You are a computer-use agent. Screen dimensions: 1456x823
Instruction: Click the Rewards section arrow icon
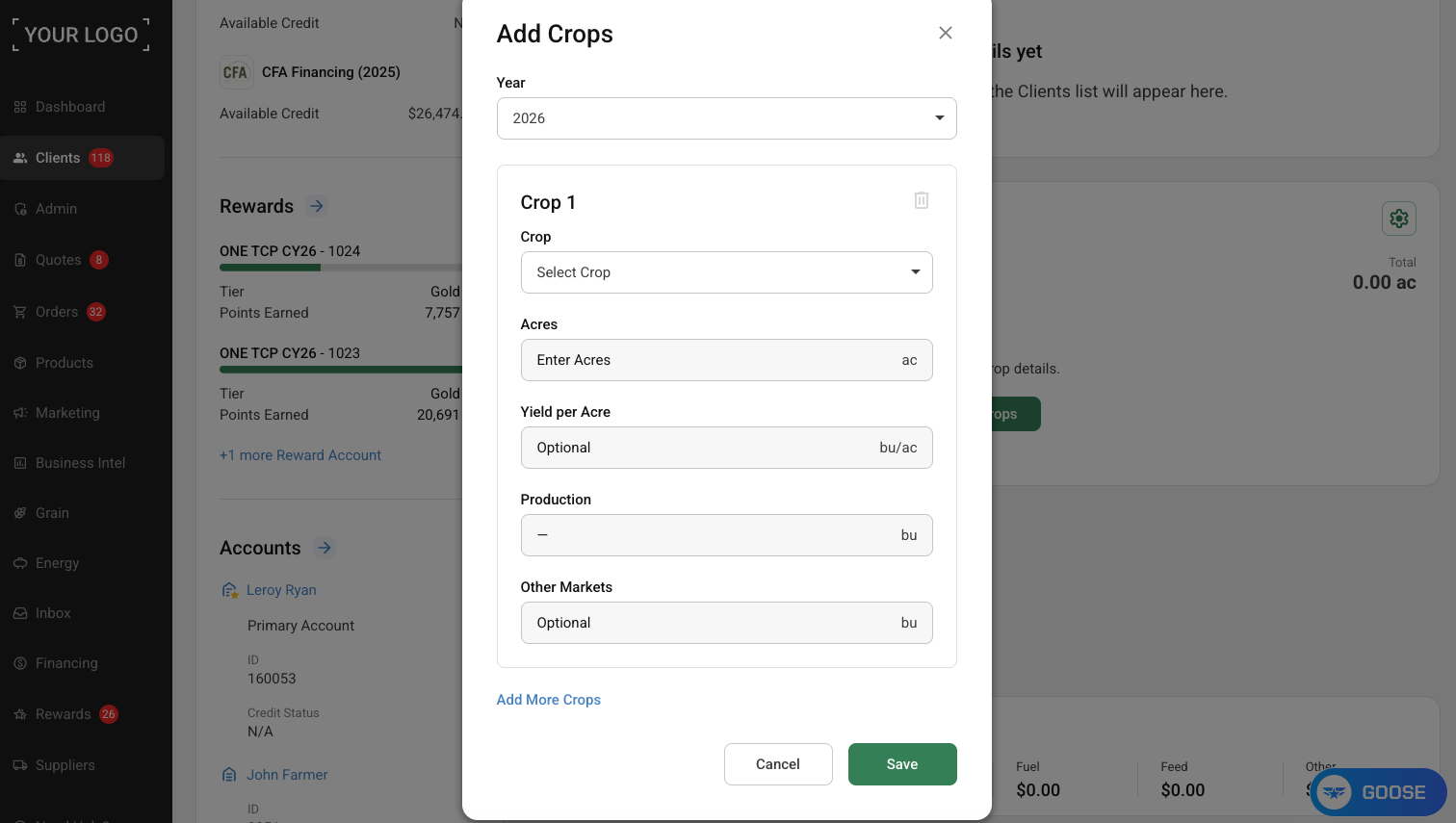(x=317, y=206)
